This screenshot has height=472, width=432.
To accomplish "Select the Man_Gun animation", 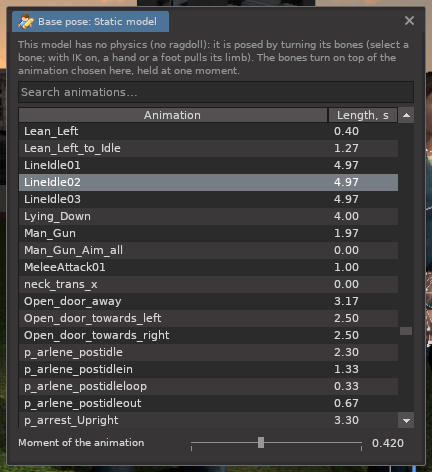I will (208, 233).
